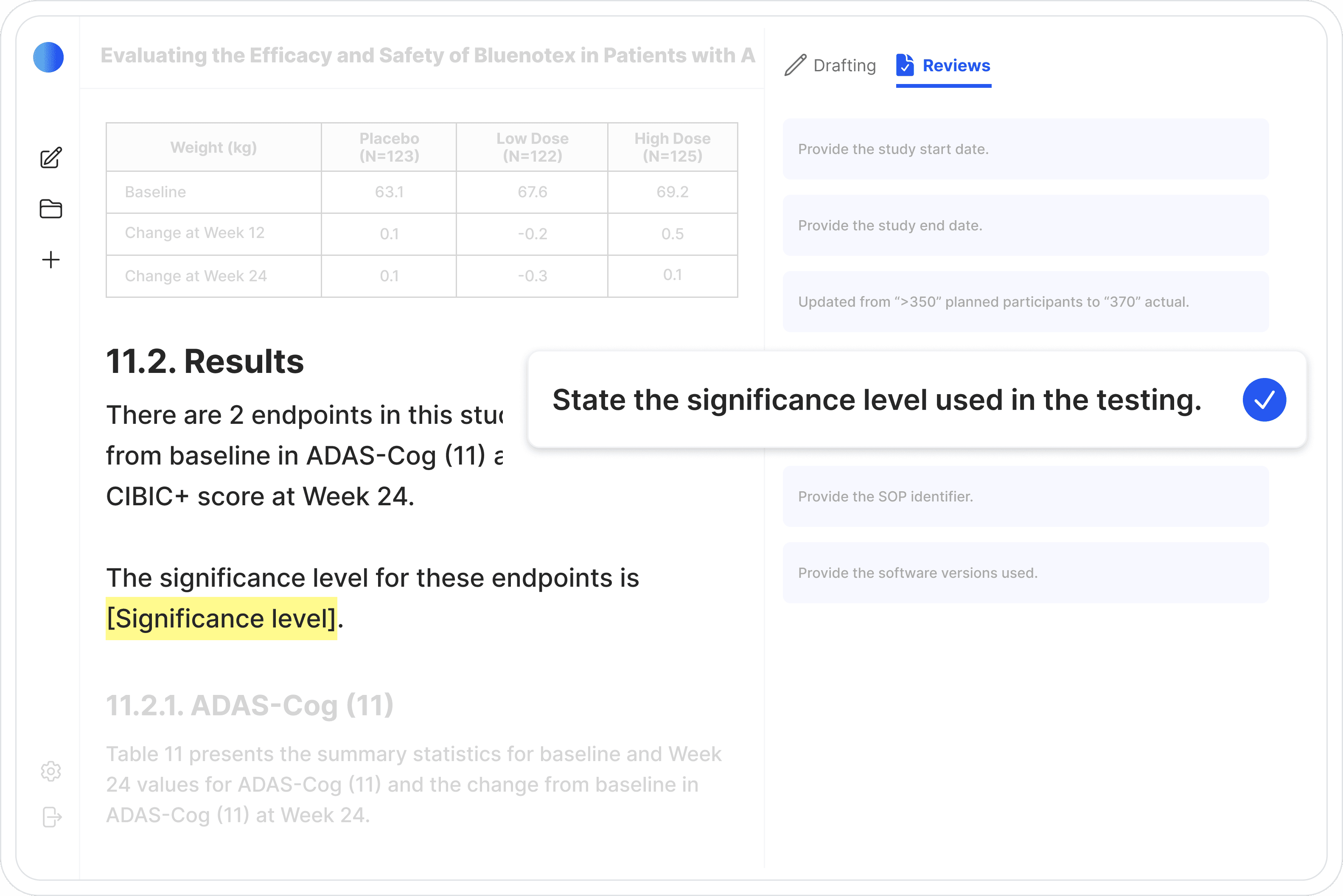Screen dimensions: 1343x896
Task: Click 'Change at Week 12' row label
Action: 194,233
